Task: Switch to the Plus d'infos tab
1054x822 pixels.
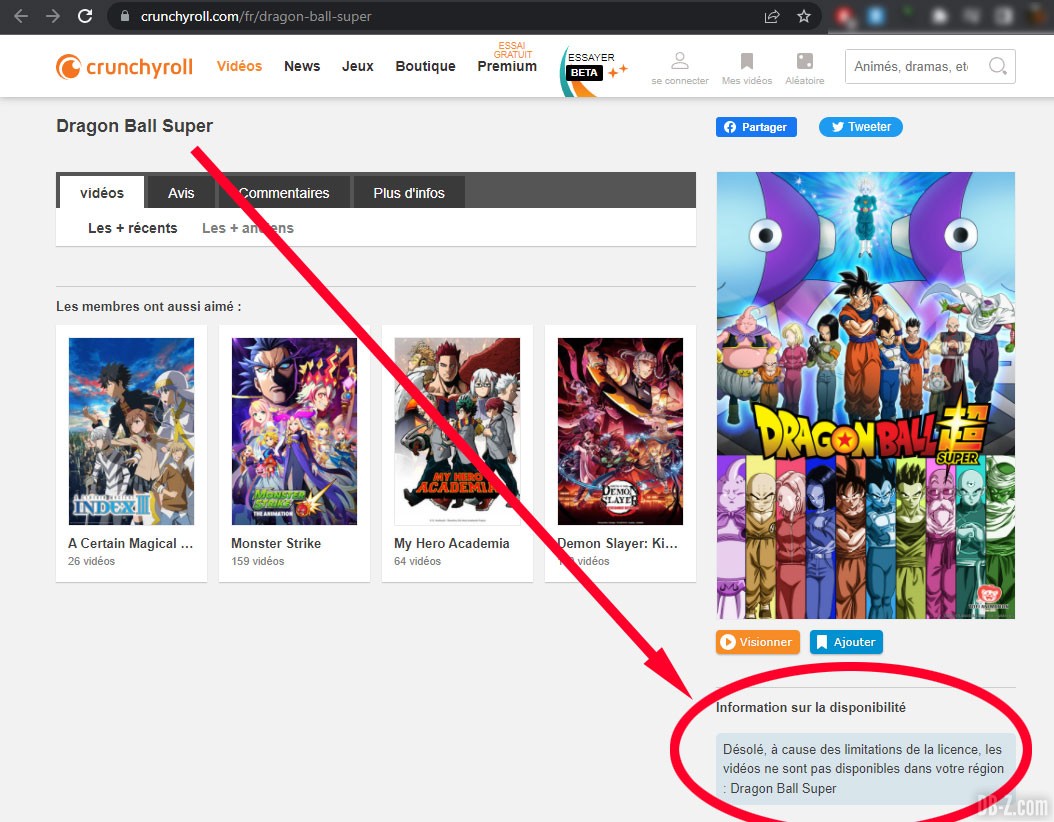Action: coord(409,193)
